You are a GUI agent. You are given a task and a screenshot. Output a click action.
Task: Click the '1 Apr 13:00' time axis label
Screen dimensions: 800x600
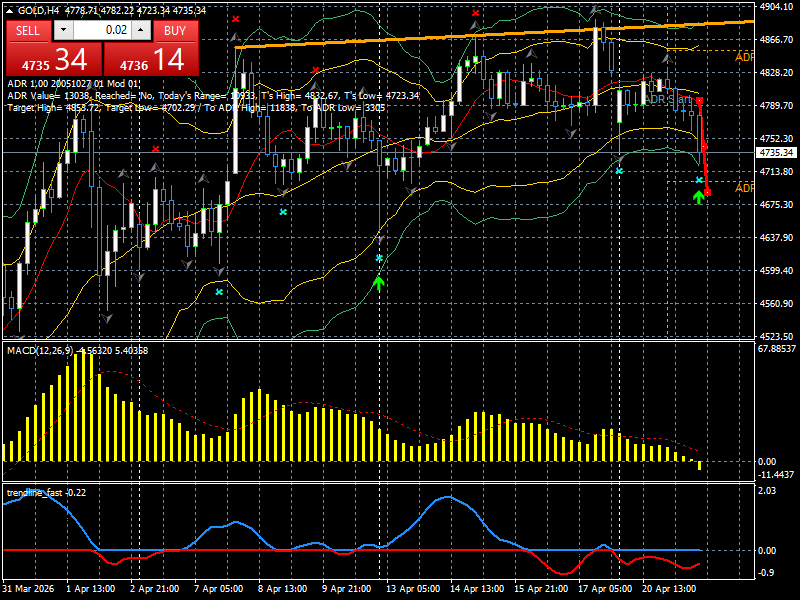point(91,588)
